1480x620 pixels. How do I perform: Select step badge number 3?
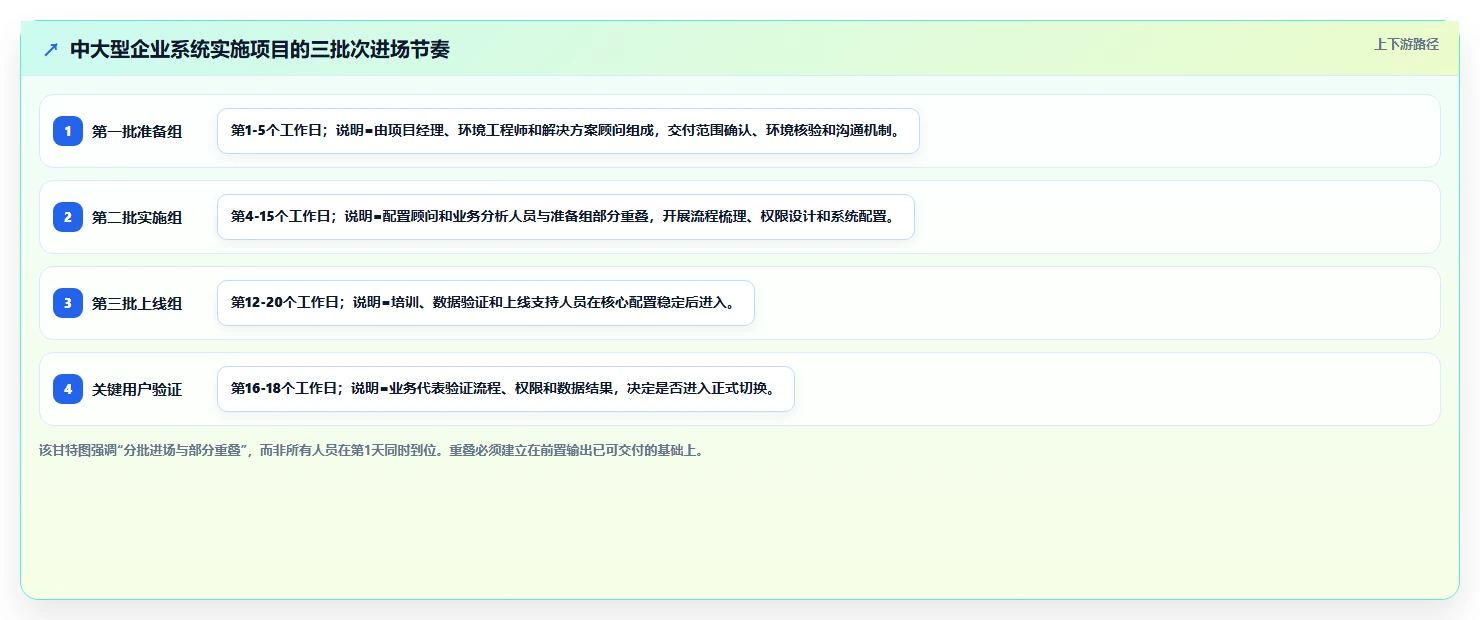tap(68, 303)
